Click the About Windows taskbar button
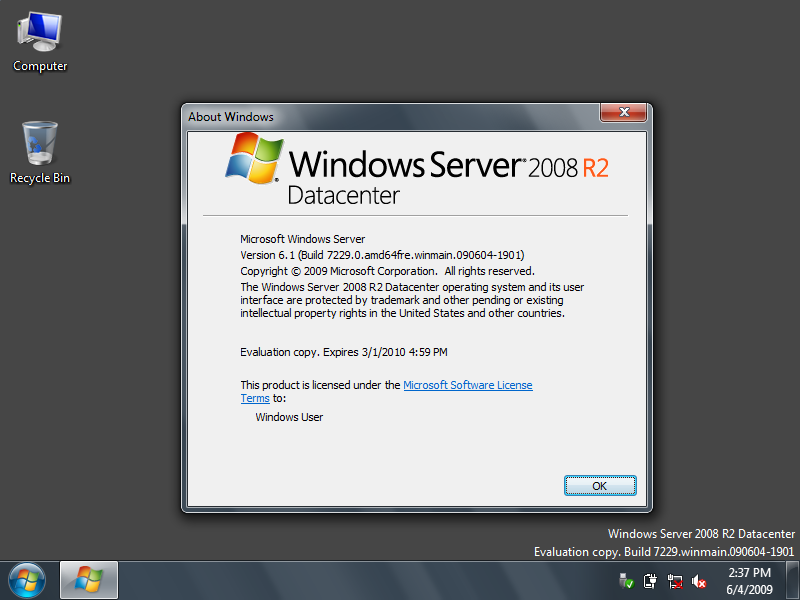 pos(89,580)
